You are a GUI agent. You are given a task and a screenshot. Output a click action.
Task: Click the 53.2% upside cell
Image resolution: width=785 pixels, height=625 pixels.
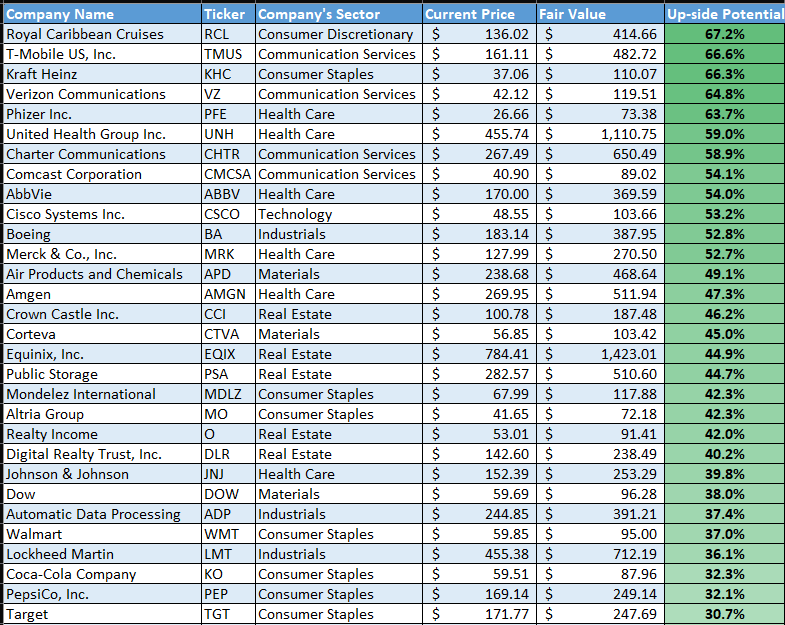724,214
